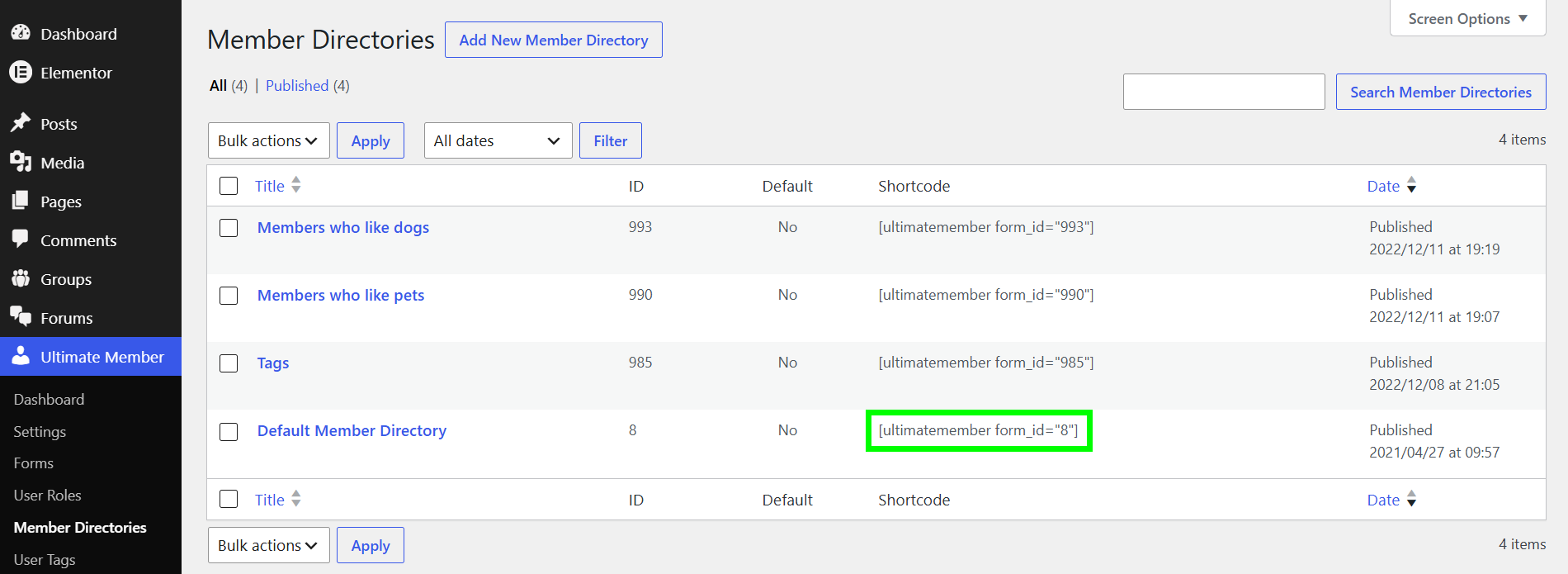This screenshot has width=1568, height=574.
Task: Sort by the top Date column header
Action: click(1383, 186)
